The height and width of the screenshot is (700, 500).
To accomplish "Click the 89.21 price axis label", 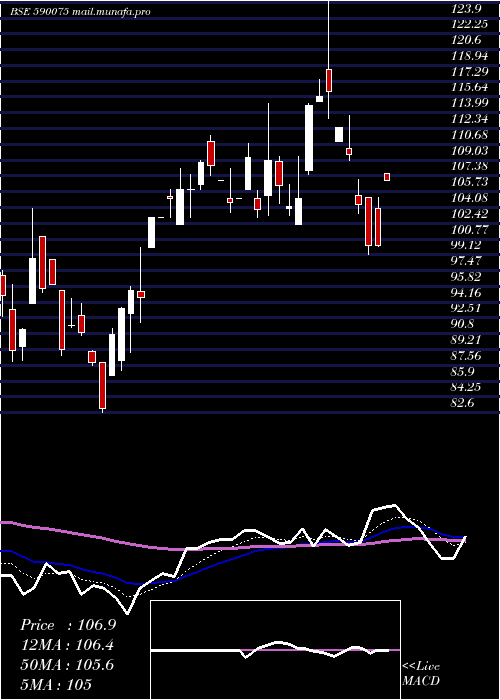I will click(x=468, y=339).
